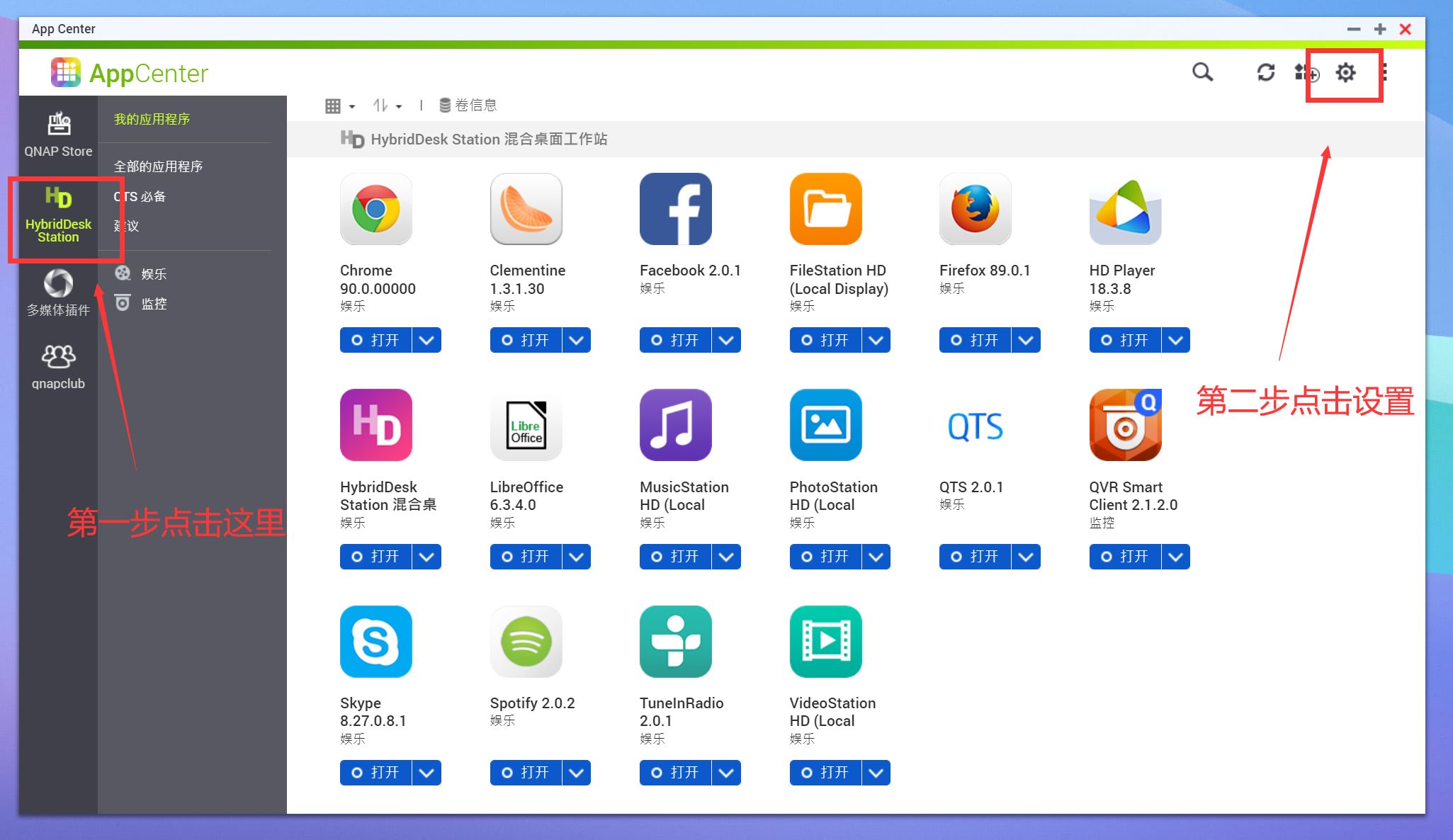
Task: Expand dropdown arrow beside Skype 打开
Action: pyautogui.click(x=426, y=773)
